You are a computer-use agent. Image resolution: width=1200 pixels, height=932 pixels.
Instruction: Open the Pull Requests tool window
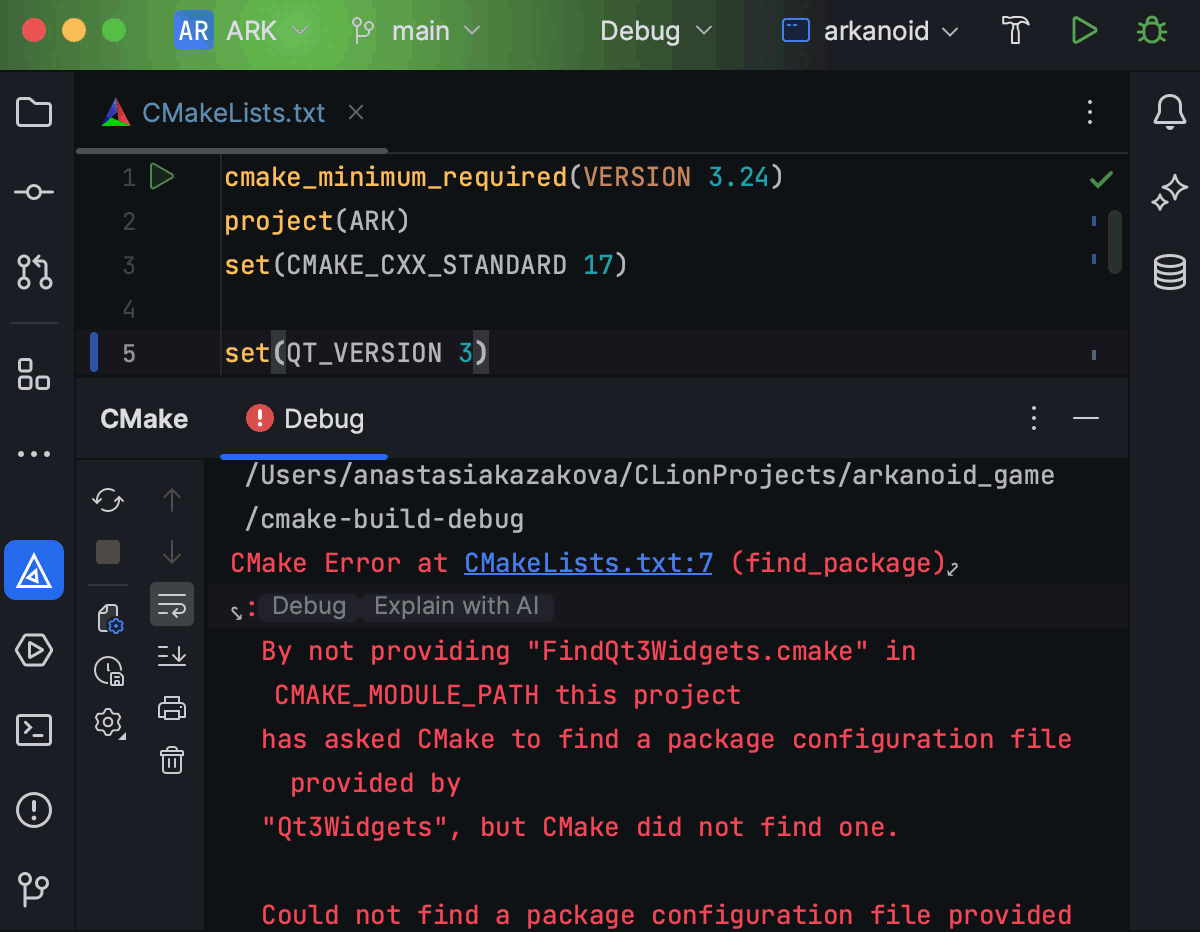point(34,271)
